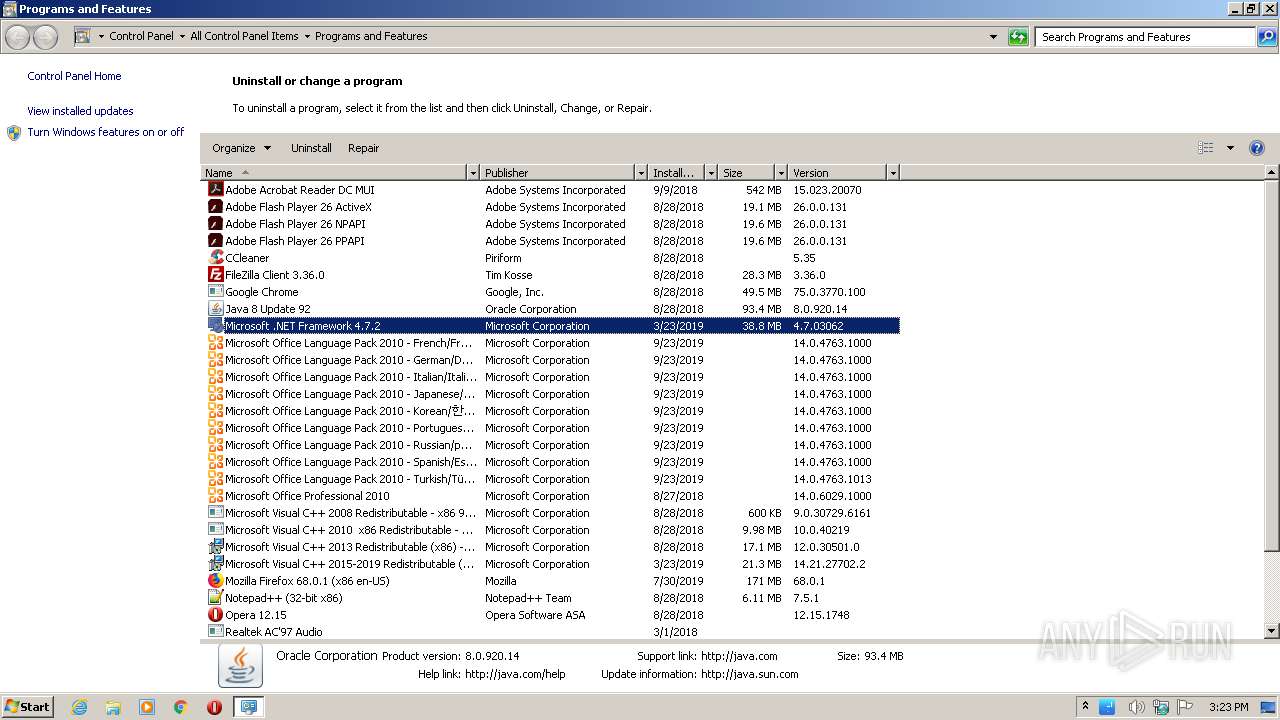1280x720 pixels.
Task: Click the tray clock showing 3:23 PM
Action: tap(1228, 707)
